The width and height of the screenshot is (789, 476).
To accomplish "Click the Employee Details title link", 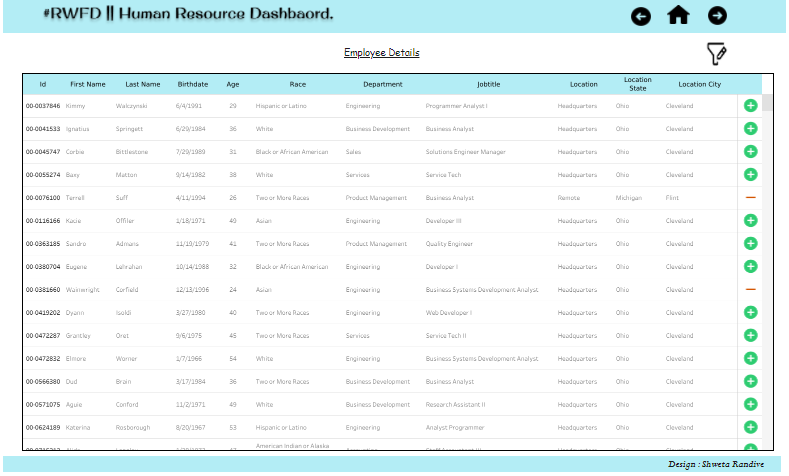I will click(x=381, y=53).
